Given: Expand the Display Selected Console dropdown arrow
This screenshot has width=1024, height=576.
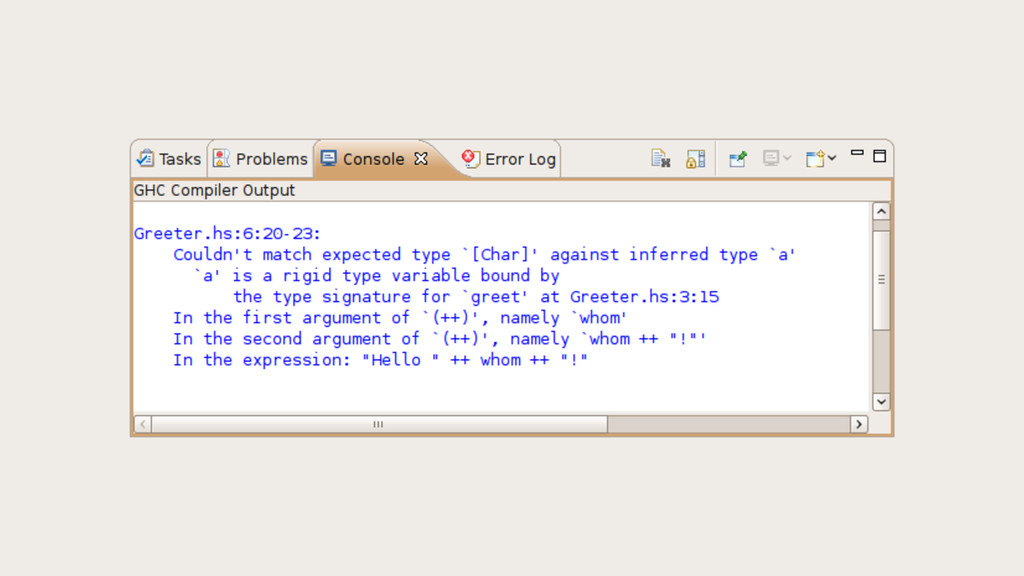Looking at the screenshot, I should (787, 158).
